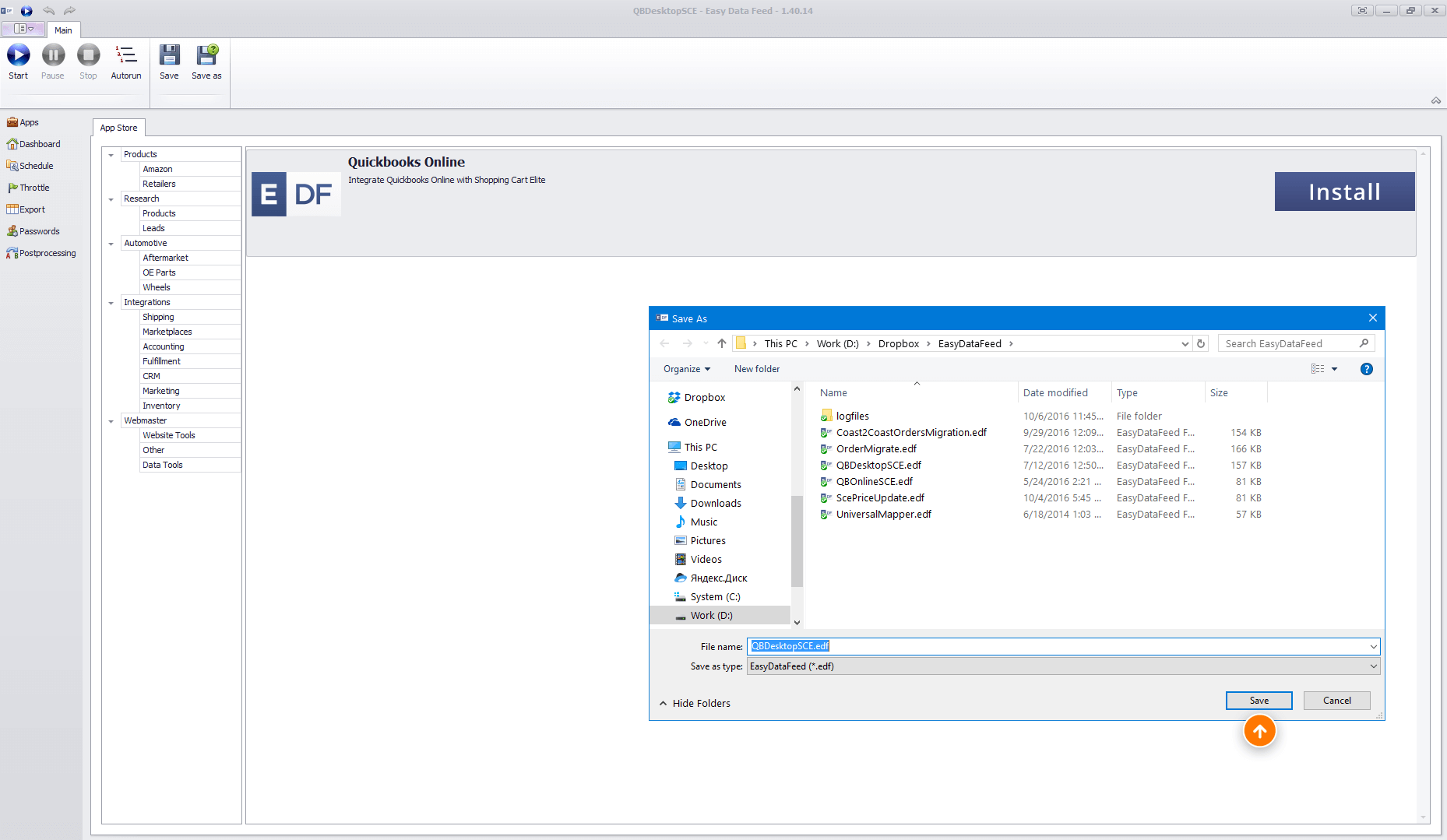Open Schedule in the left sidebar
The width and height of the screenshot is (1447, 840).
click(30, 166)
